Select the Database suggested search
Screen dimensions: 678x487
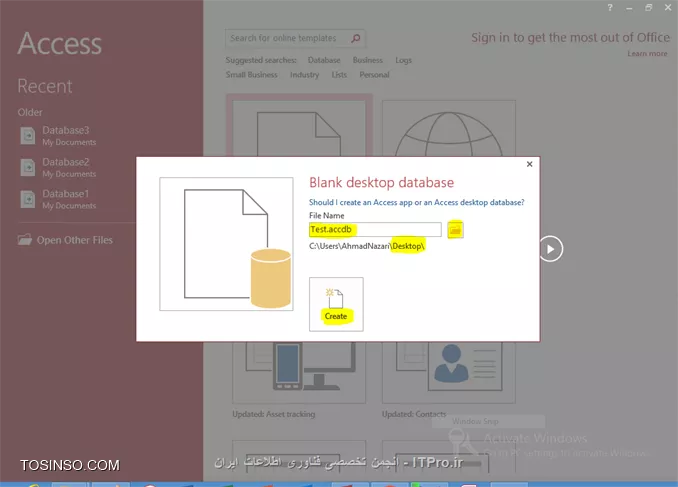click(x=324, y=60)
